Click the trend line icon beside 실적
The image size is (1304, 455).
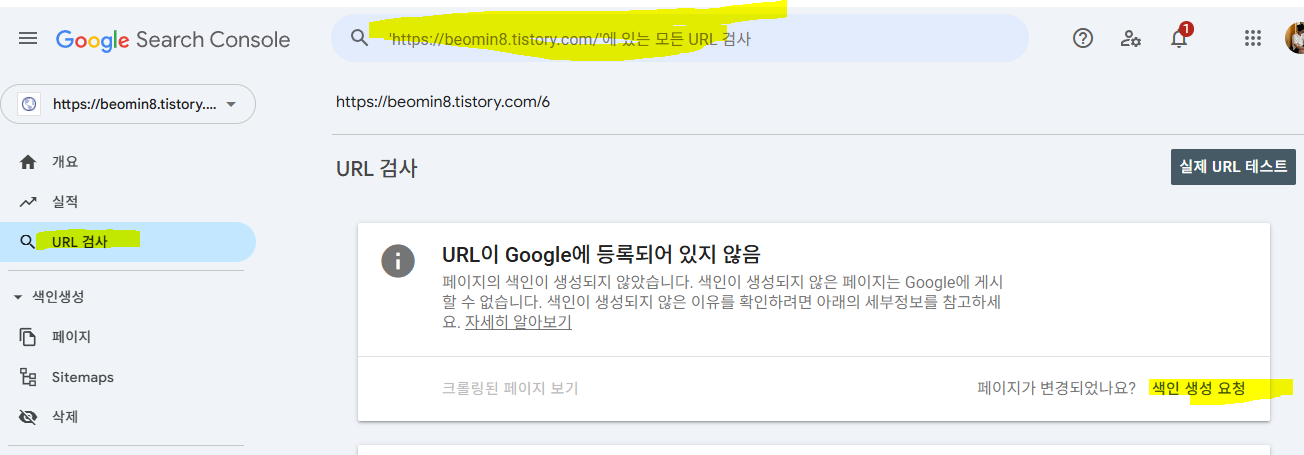(28, 202)
